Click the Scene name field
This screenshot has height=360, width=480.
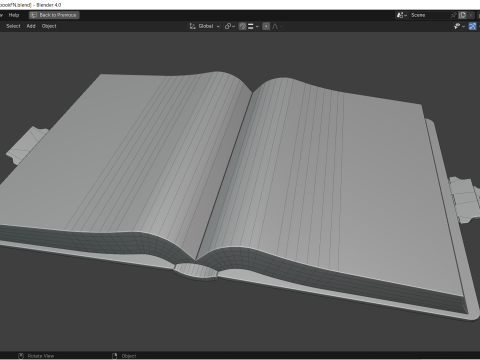click(430, 15)
